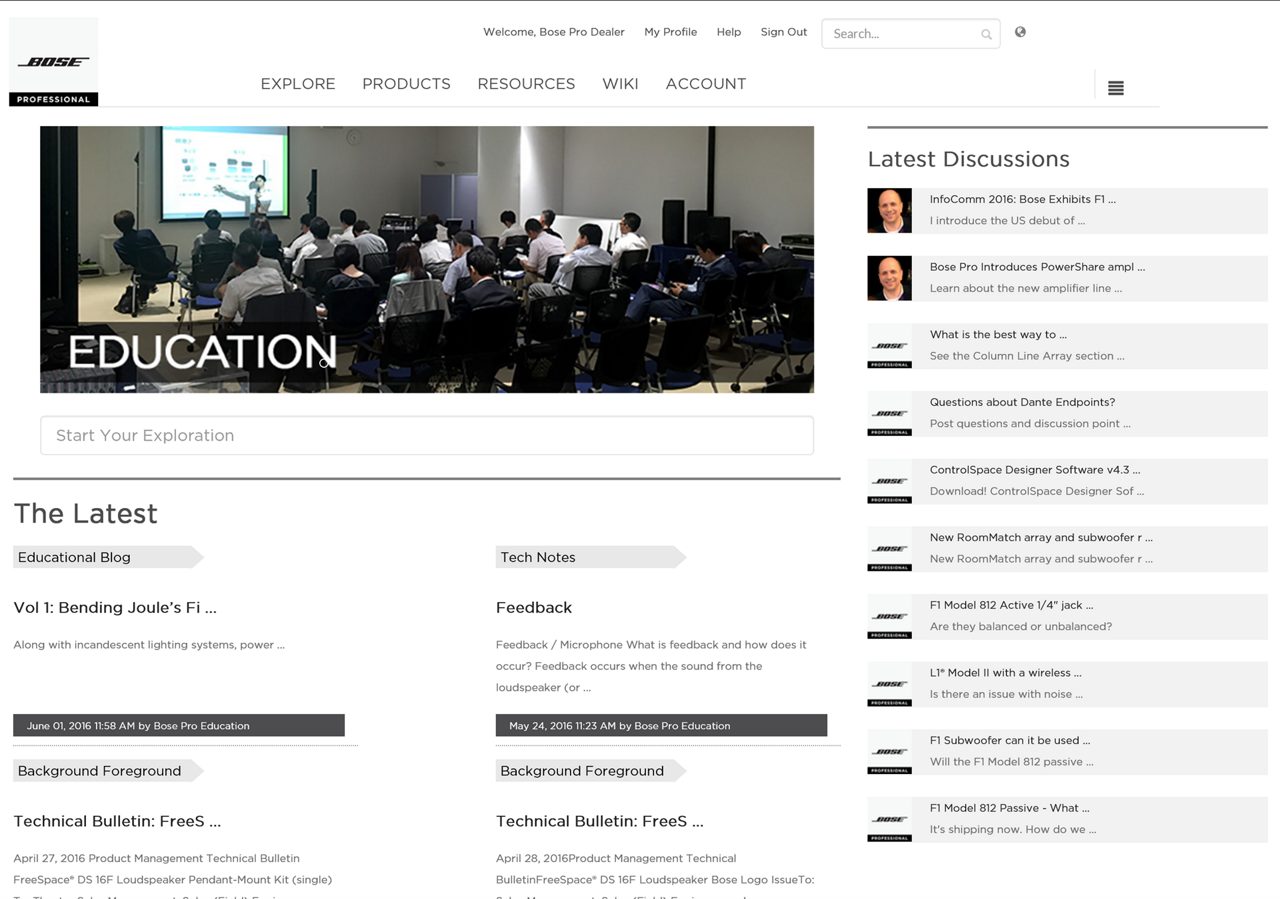Screen dimensions: 1280x899
Task: Open 'Vol 1: Bending Joule's Fi' article
Action: pyautogui.click(x=115, y=608)
